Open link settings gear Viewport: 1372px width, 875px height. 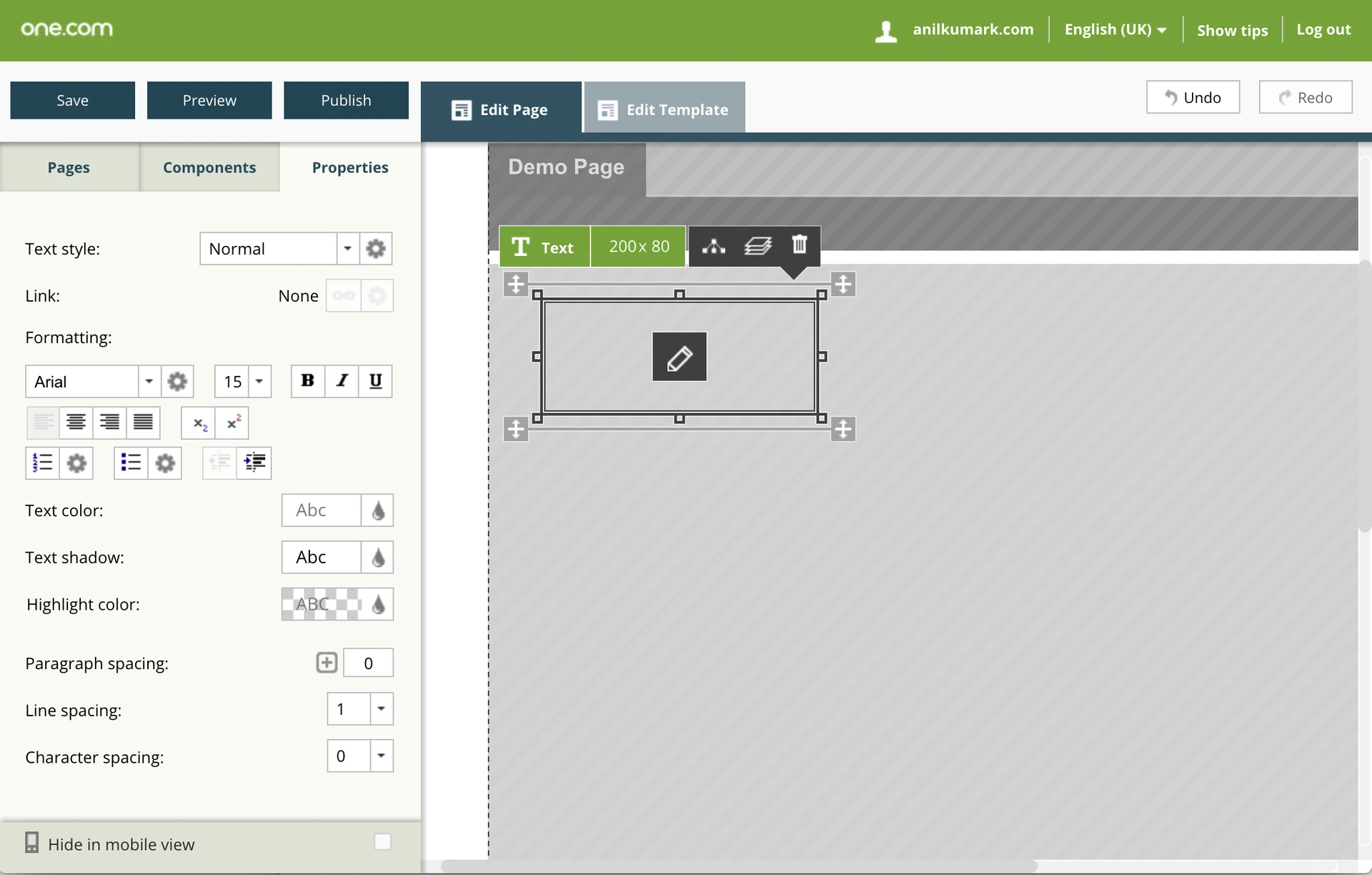click(377, 295)
